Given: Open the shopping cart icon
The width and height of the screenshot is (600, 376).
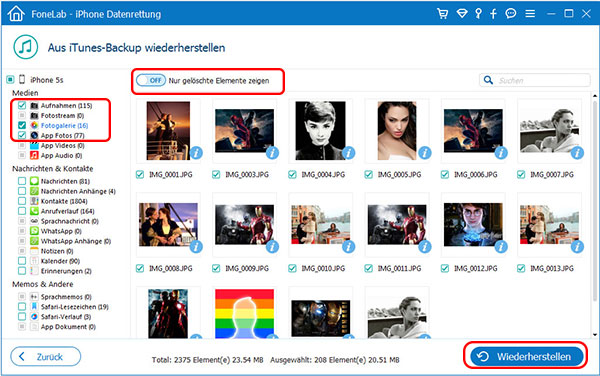Looking at the screenshot, I should click(442, 14).
